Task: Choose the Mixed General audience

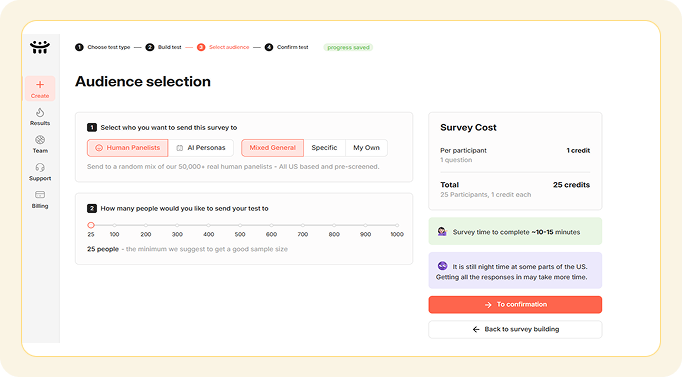Action: (x=272, y=148)
